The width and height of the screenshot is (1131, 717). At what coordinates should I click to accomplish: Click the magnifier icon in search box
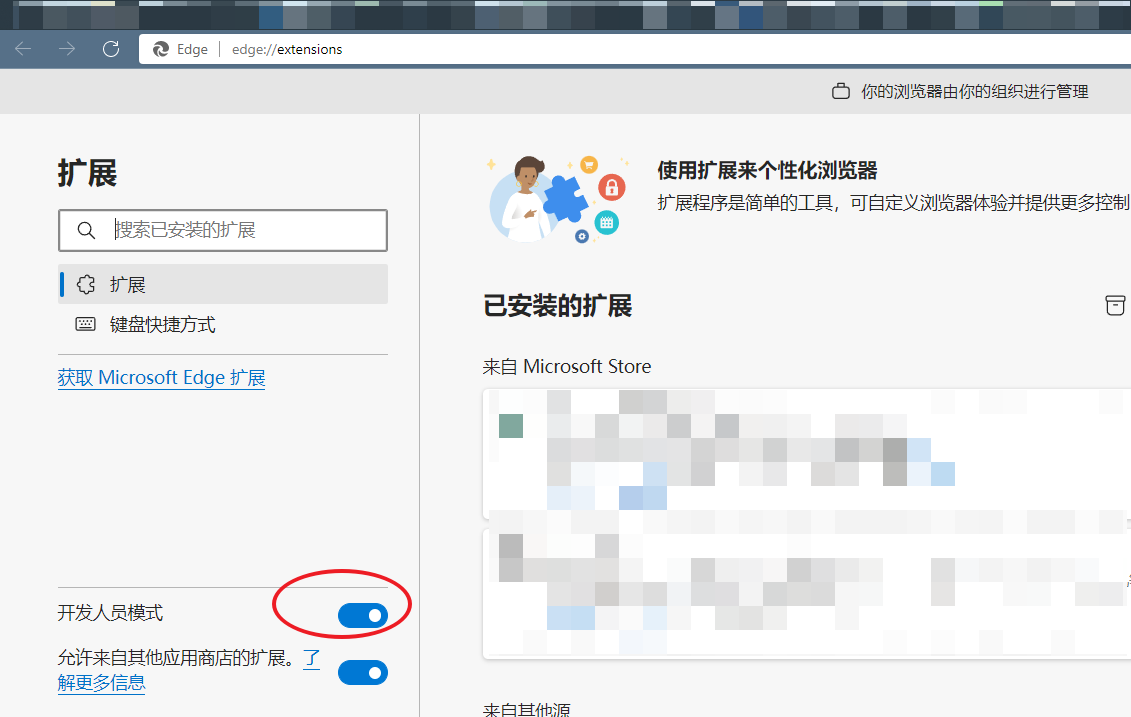coord(85,231)
